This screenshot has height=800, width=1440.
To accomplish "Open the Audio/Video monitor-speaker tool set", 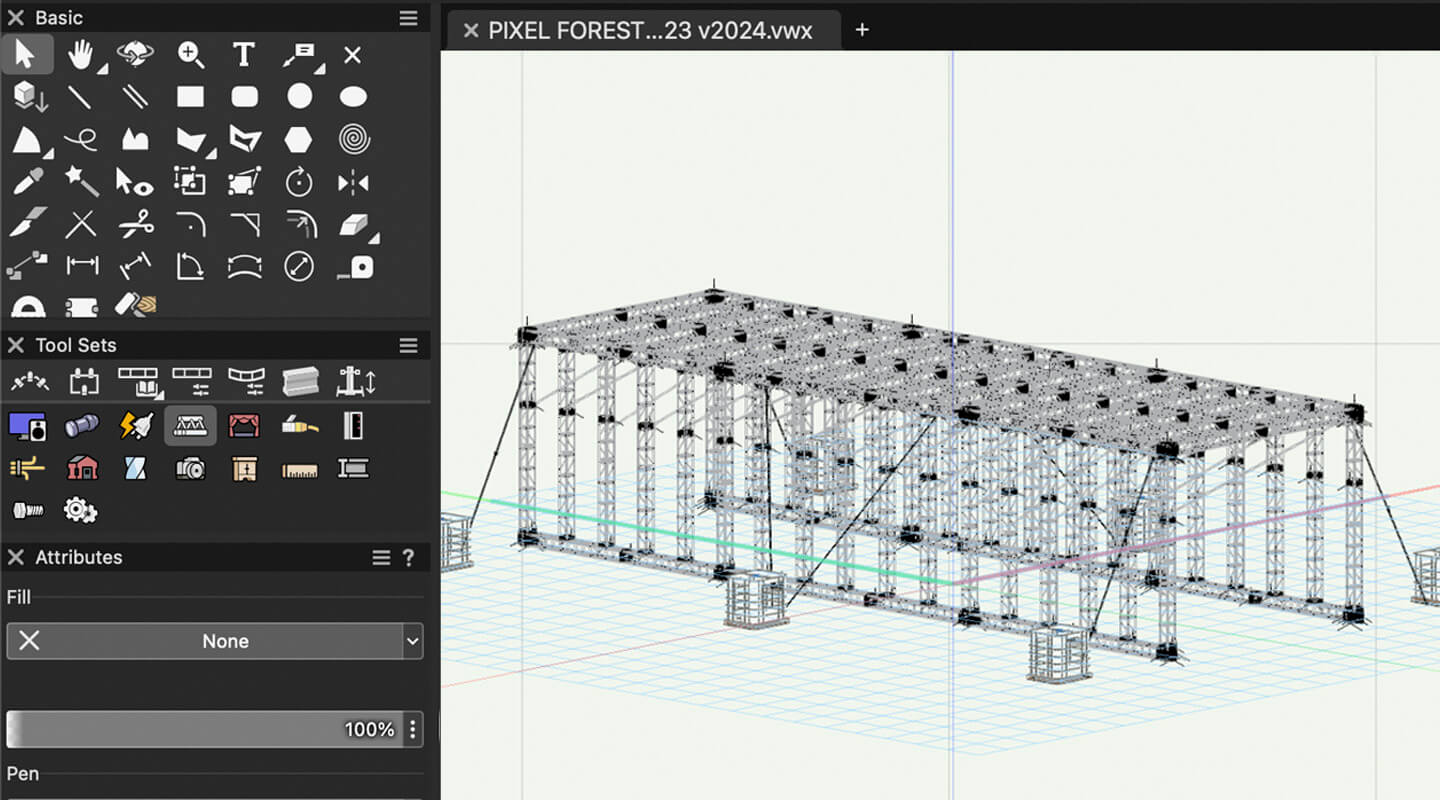I will point(27,426).
